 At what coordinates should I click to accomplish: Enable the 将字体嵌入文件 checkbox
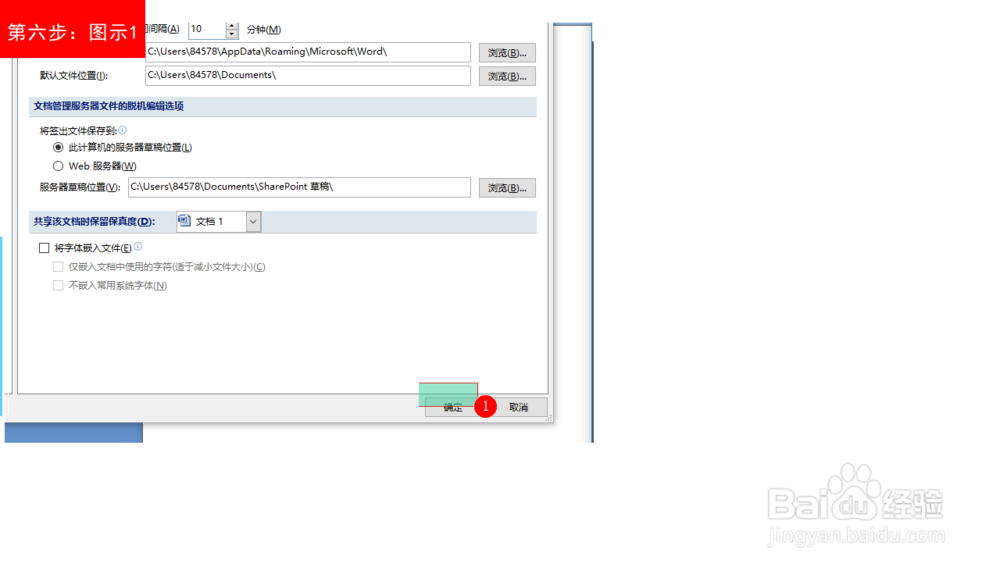pos(44,248)
